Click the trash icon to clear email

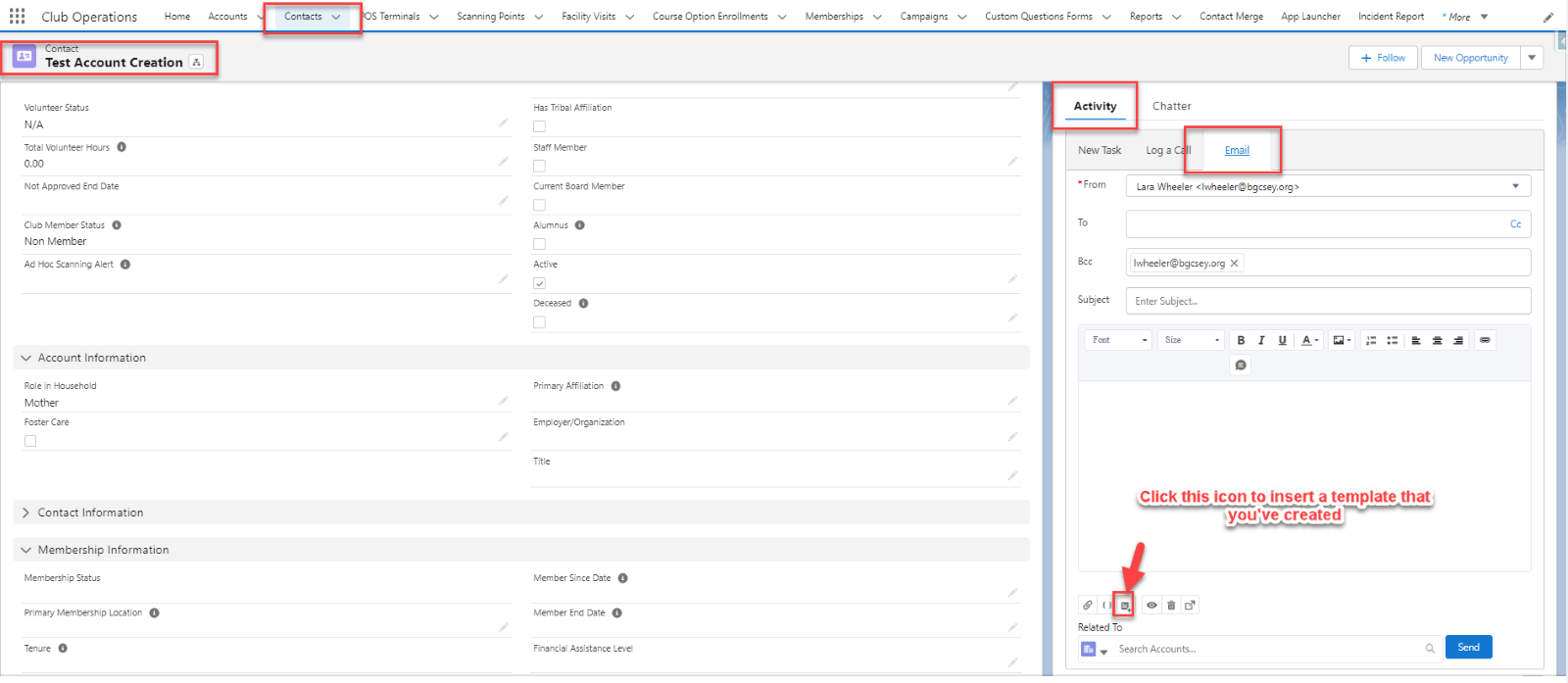click(1171, 606)
